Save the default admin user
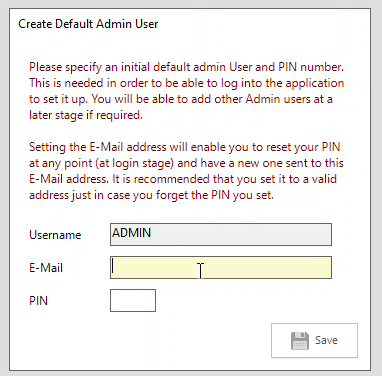Screen dimensions: 382x376 coord(314,340)
